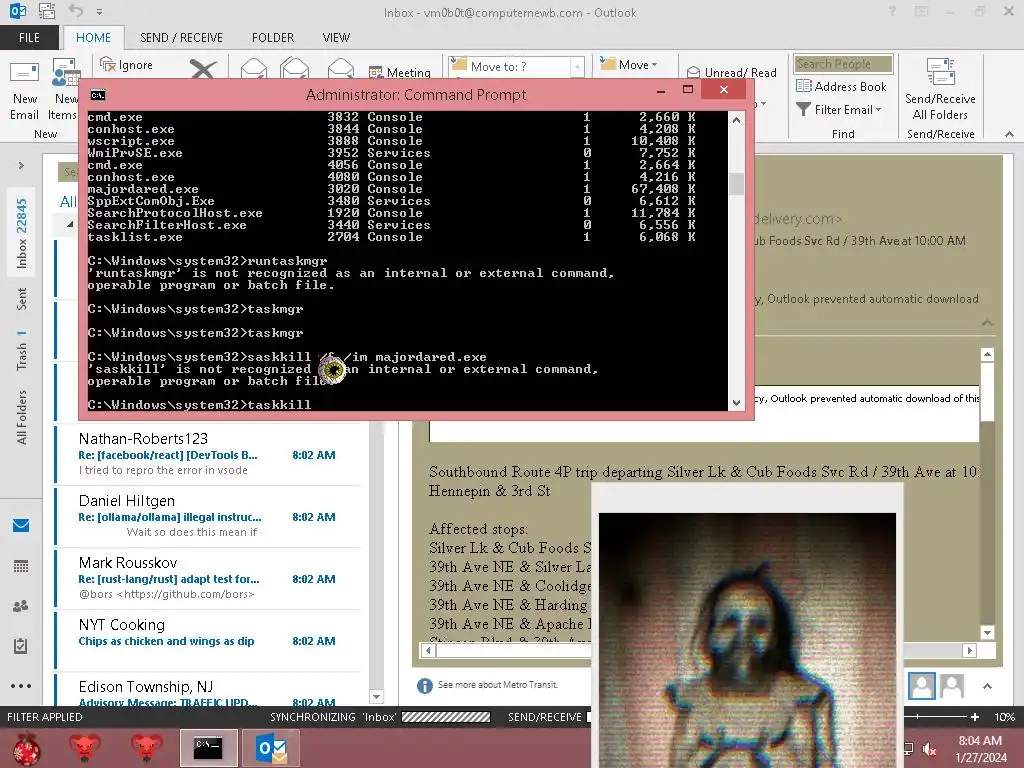Open NYT Cooking chips as chicken email

click(x=208, y=640)
